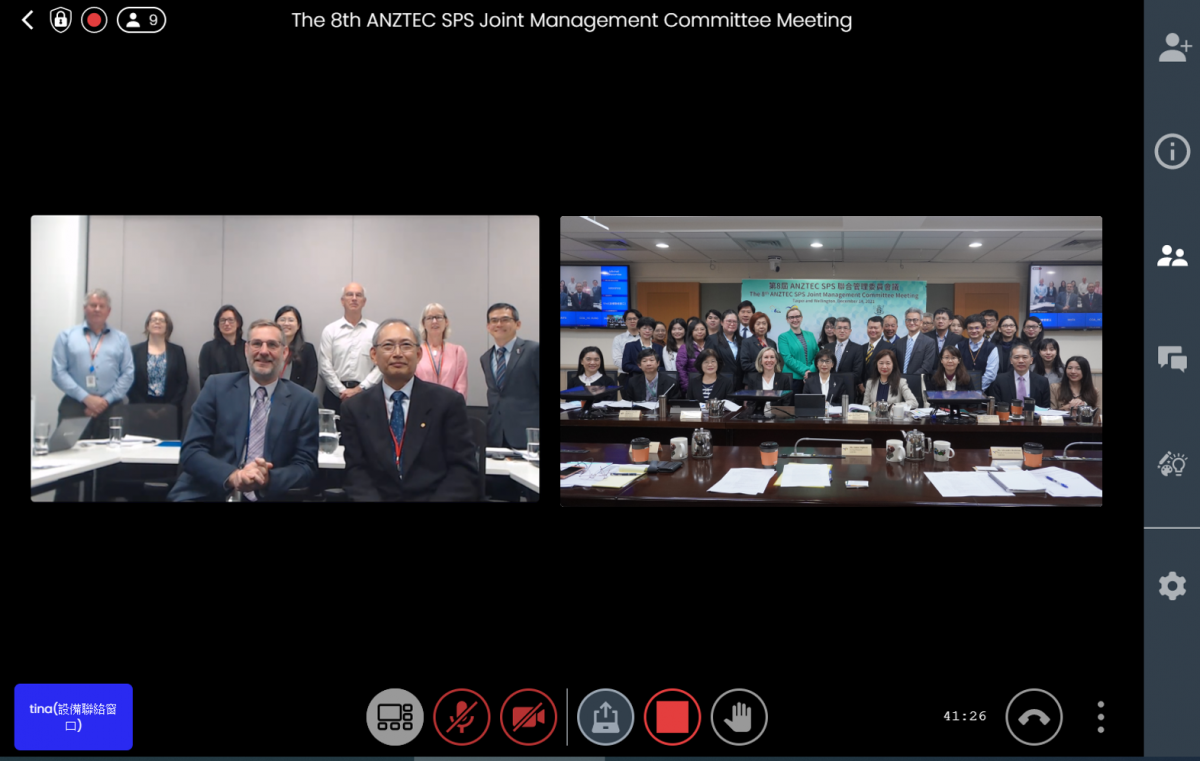1200x761 pixels.
Task: Click the security lock shield icon
Action: (x=61, y=20)
